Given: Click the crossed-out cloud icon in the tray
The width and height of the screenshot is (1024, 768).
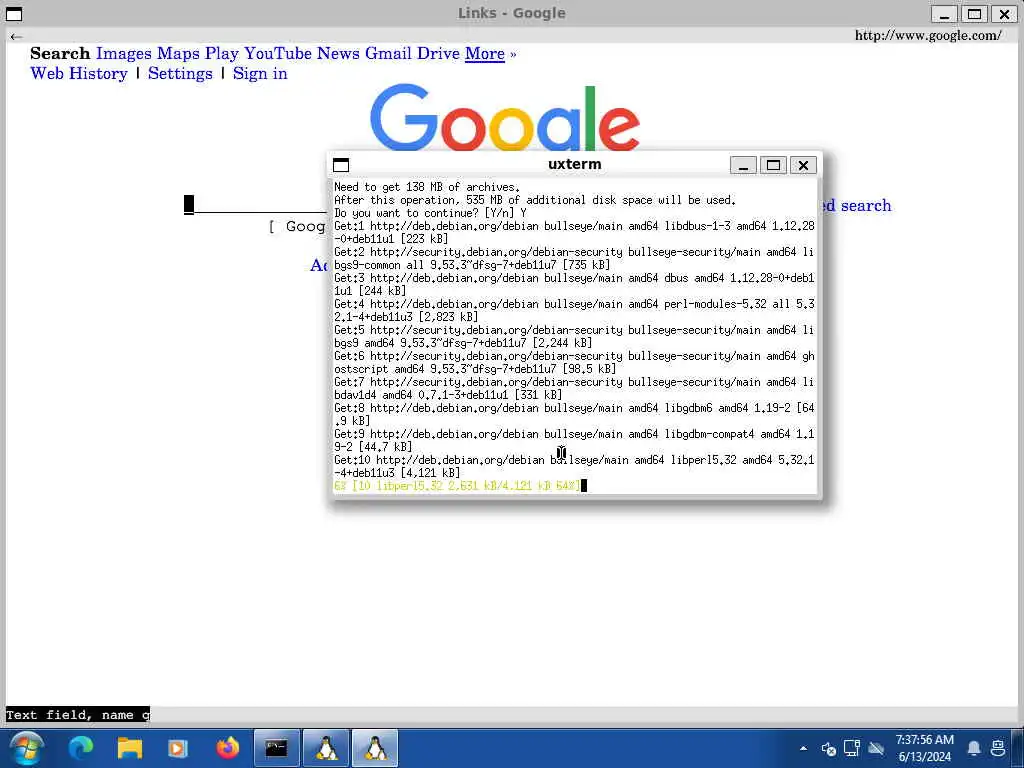Looking at the screenshot, I should (876, 748).
